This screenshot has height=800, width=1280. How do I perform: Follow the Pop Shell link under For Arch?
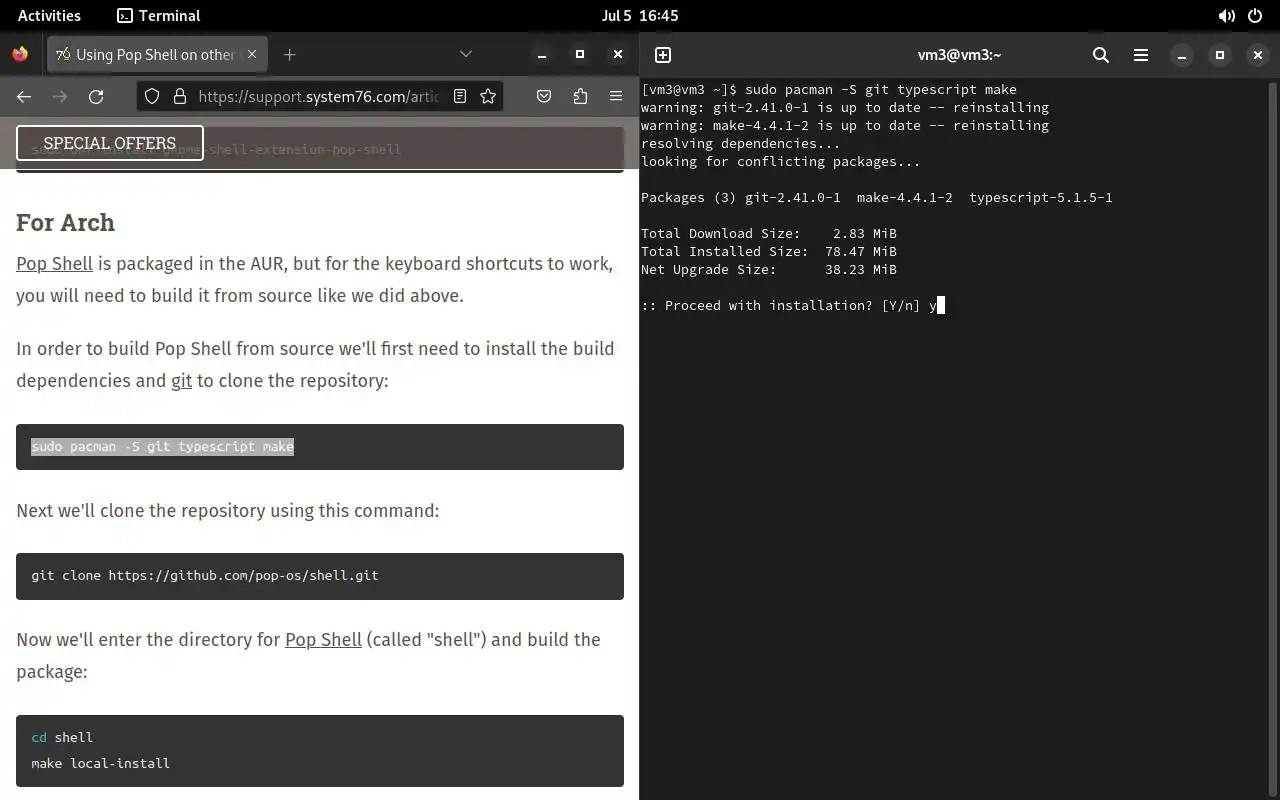tap(54, 263)
